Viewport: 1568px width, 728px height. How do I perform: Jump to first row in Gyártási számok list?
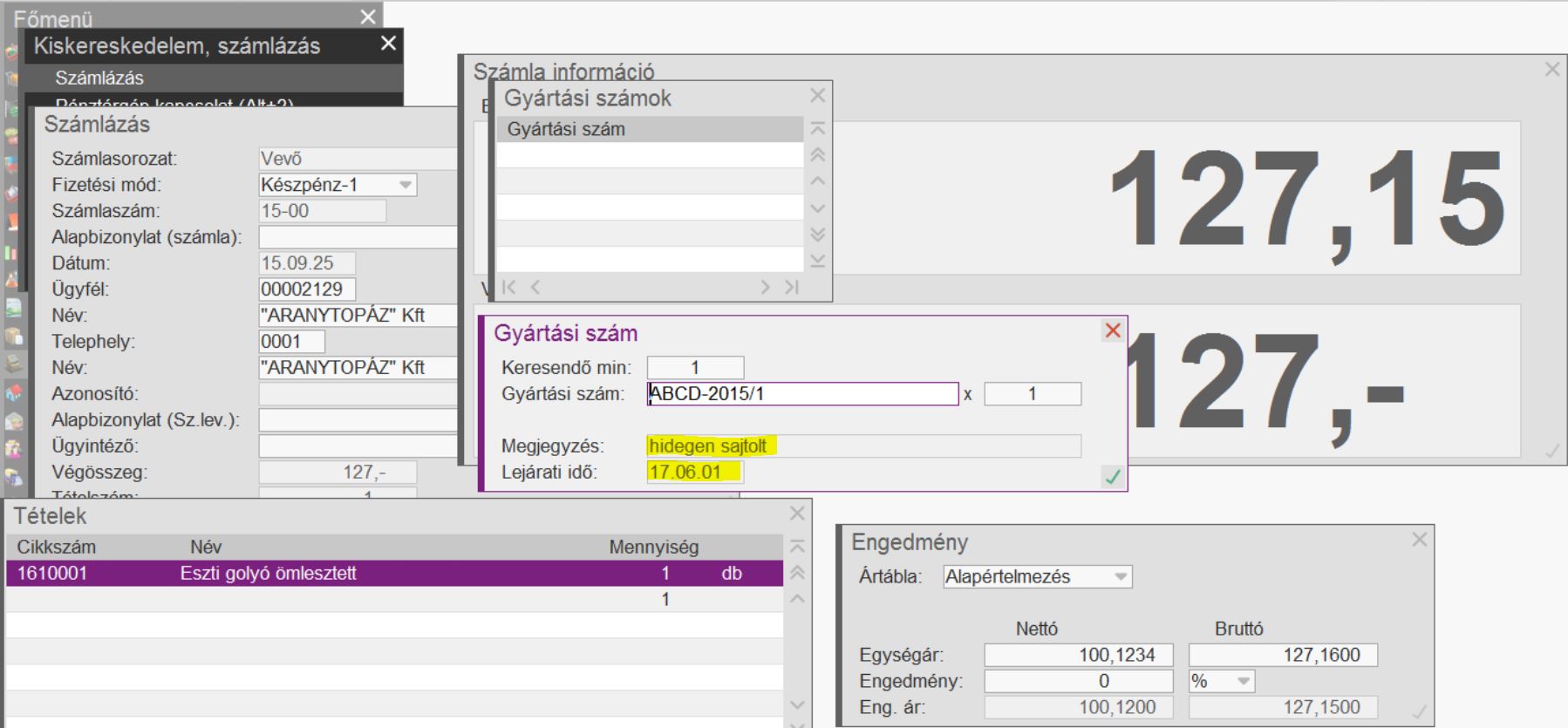tap(817, 128)
